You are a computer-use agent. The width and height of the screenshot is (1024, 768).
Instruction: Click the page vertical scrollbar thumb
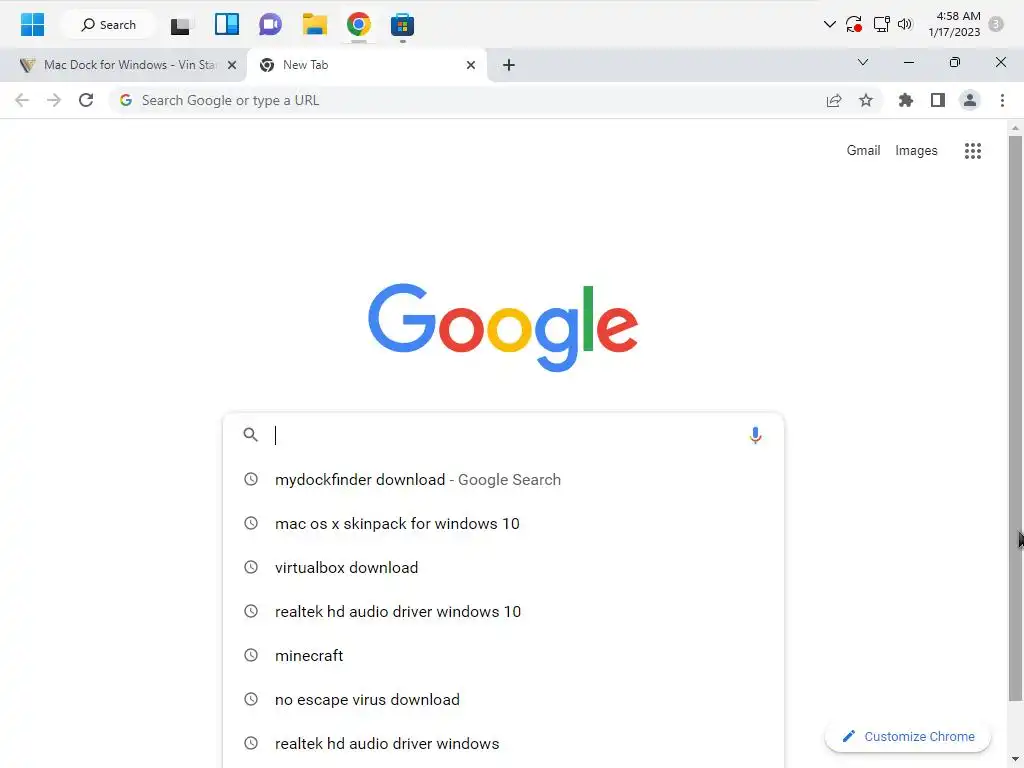[1015, 418]
